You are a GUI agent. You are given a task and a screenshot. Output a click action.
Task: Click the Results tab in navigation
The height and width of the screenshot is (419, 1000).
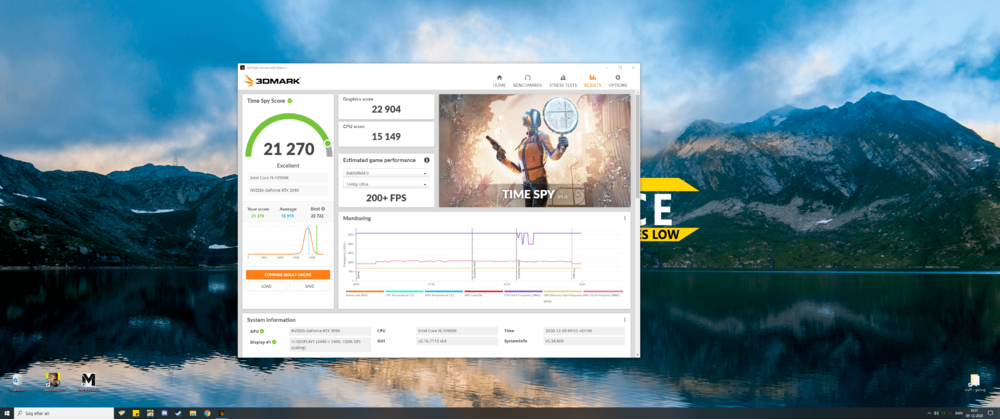coord(592,80)
